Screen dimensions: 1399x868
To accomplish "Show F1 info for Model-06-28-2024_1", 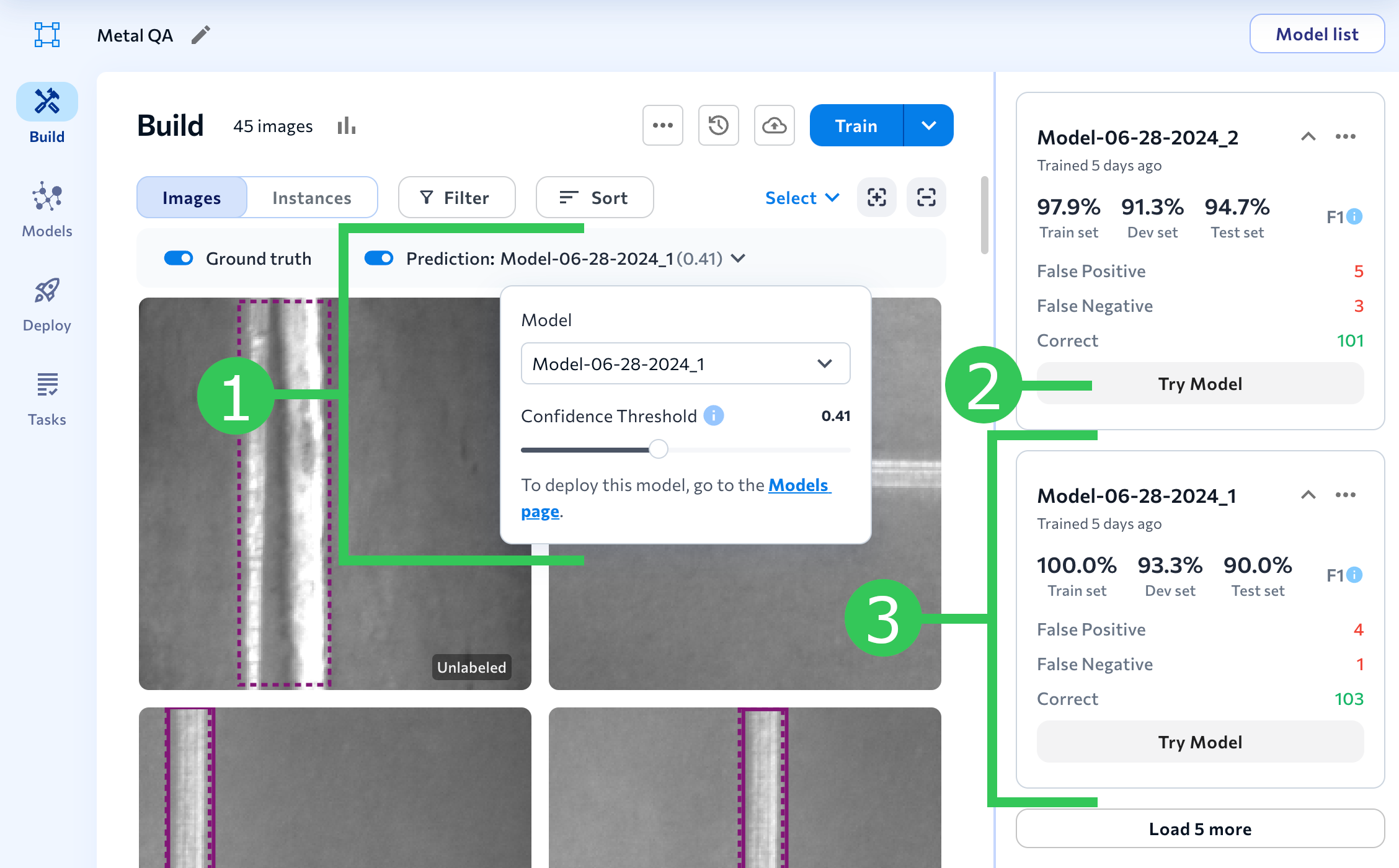I will coord(1355,575).
